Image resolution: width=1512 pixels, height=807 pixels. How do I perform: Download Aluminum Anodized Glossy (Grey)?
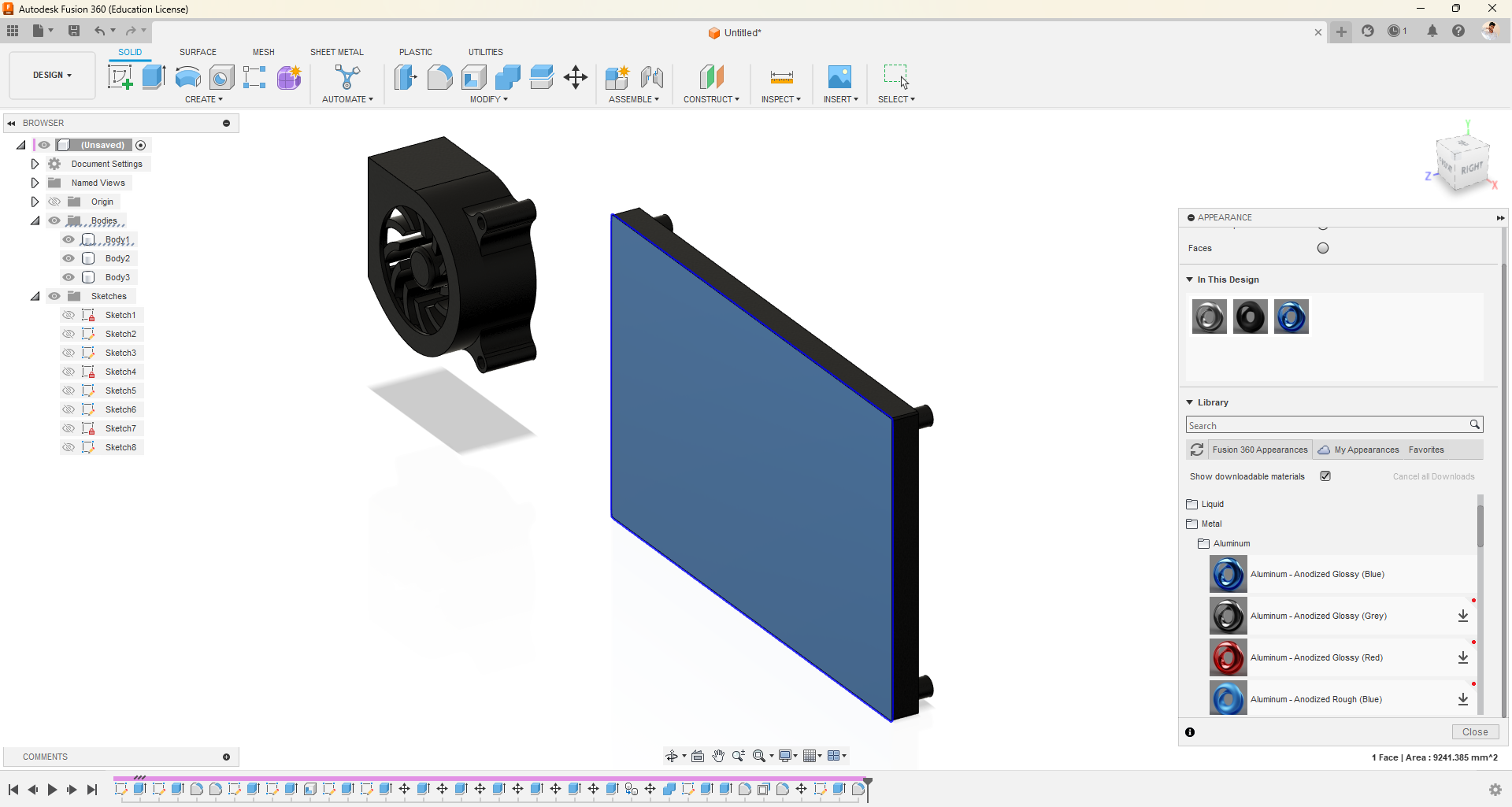point(1463,616)
